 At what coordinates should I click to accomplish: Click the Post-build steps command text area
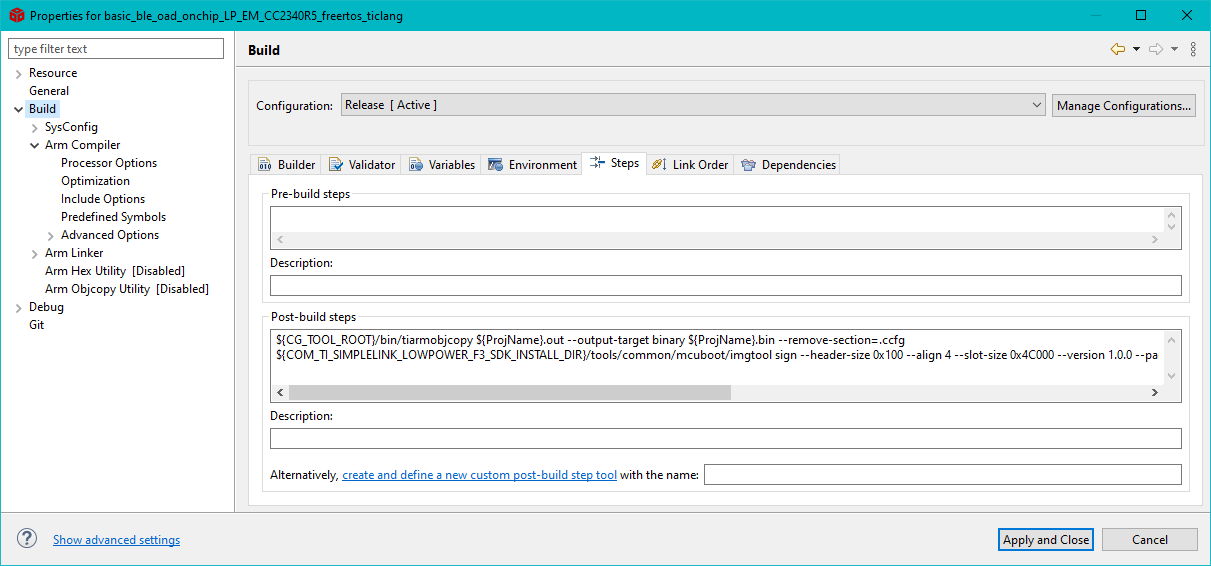(717, 356)
